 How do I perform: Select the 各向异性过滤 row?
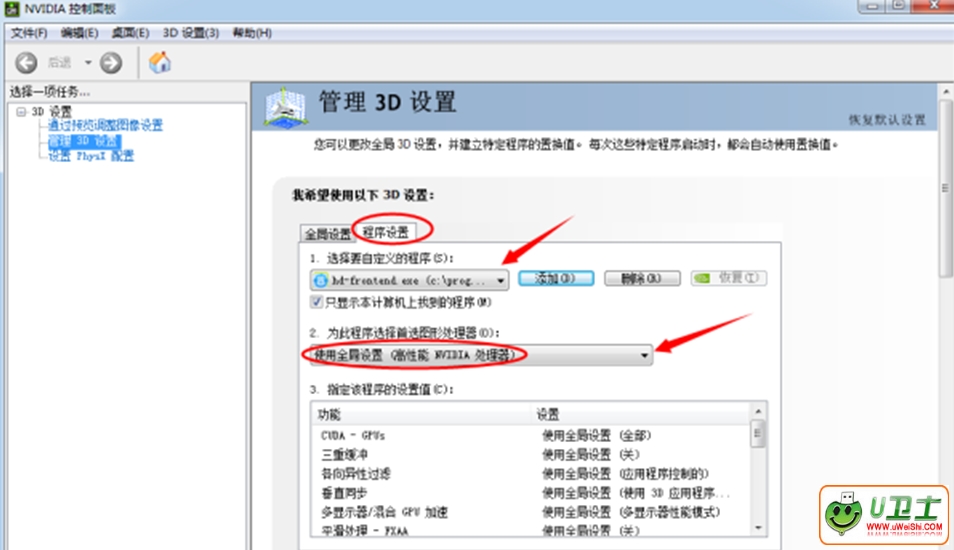coord(531,474)
